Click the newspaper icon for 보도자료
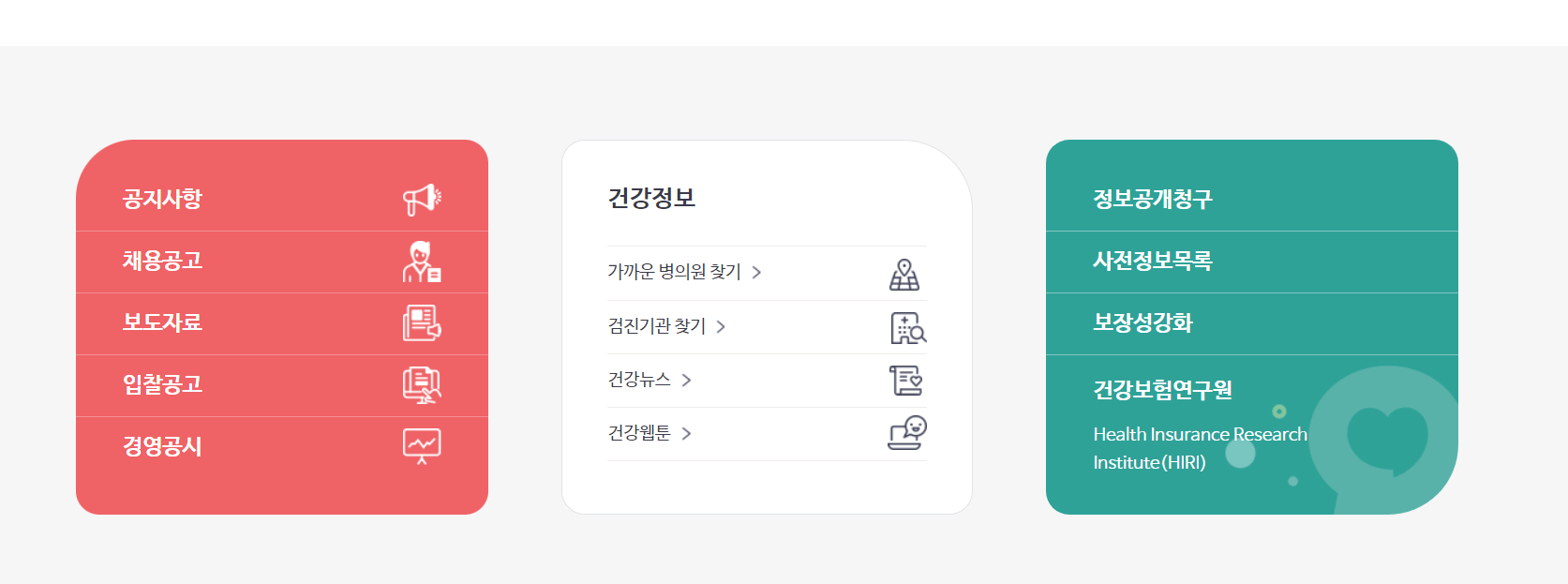Screen dimensions: 1568x584 point(423,322)
